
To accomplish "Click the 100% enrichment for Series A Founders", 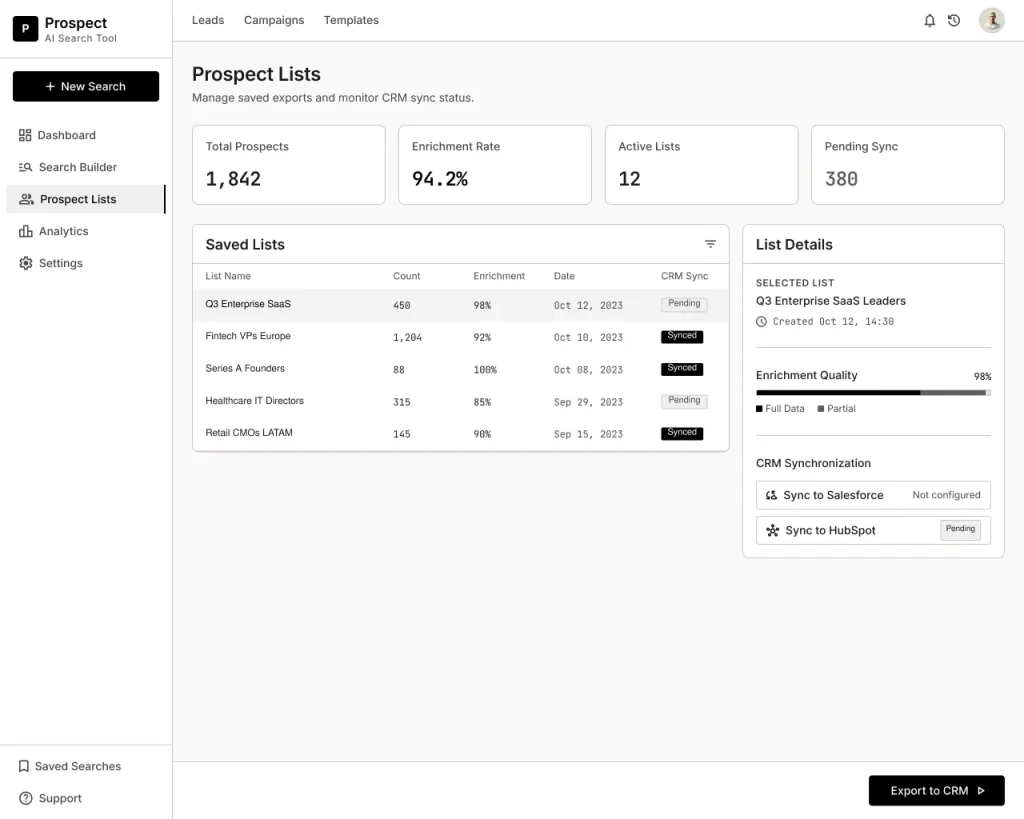I will 485,370.
